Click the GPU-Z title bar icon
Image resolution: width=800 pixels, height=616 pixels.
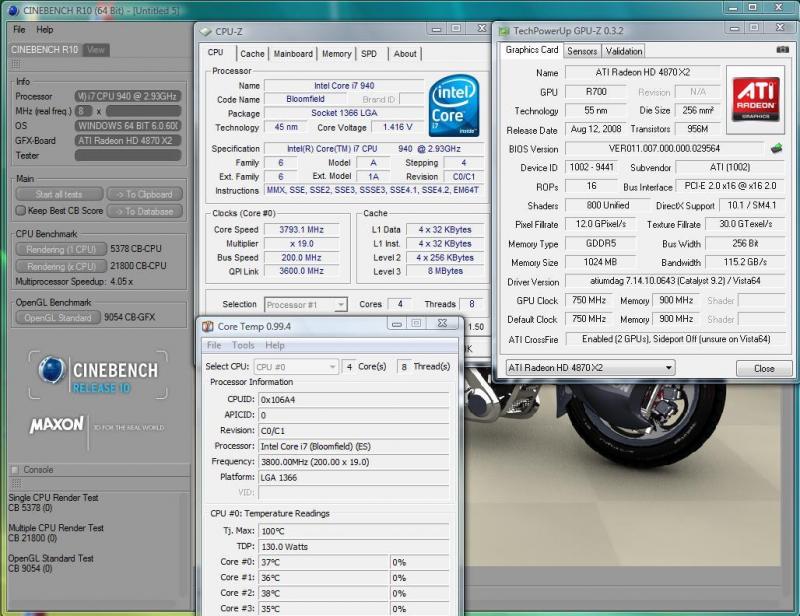pyautogui.click(x=504, y=31)
